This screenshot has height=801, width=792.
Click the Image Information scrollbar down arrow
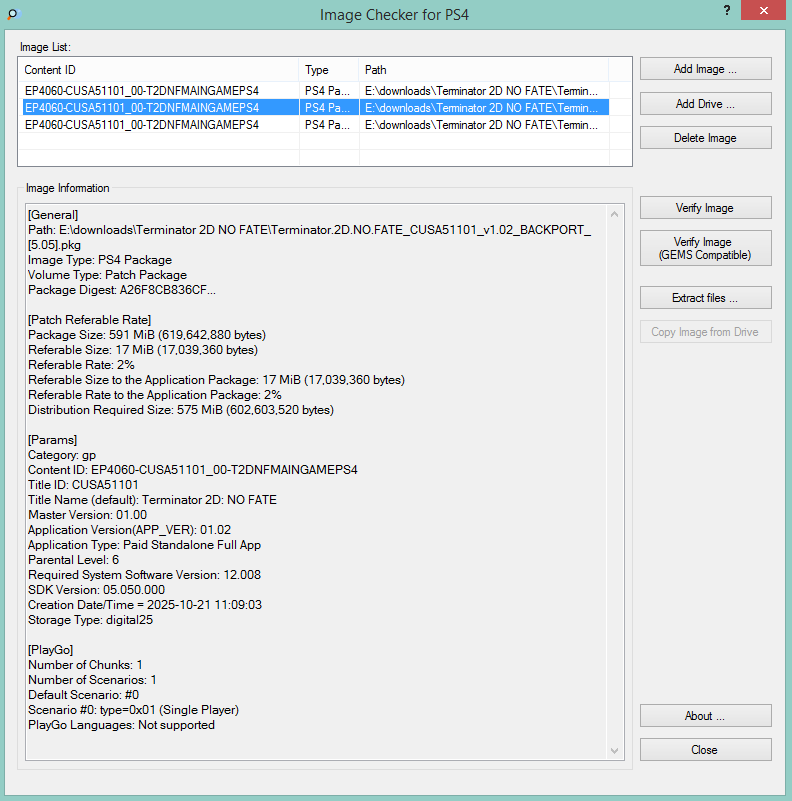pos(616,750)
